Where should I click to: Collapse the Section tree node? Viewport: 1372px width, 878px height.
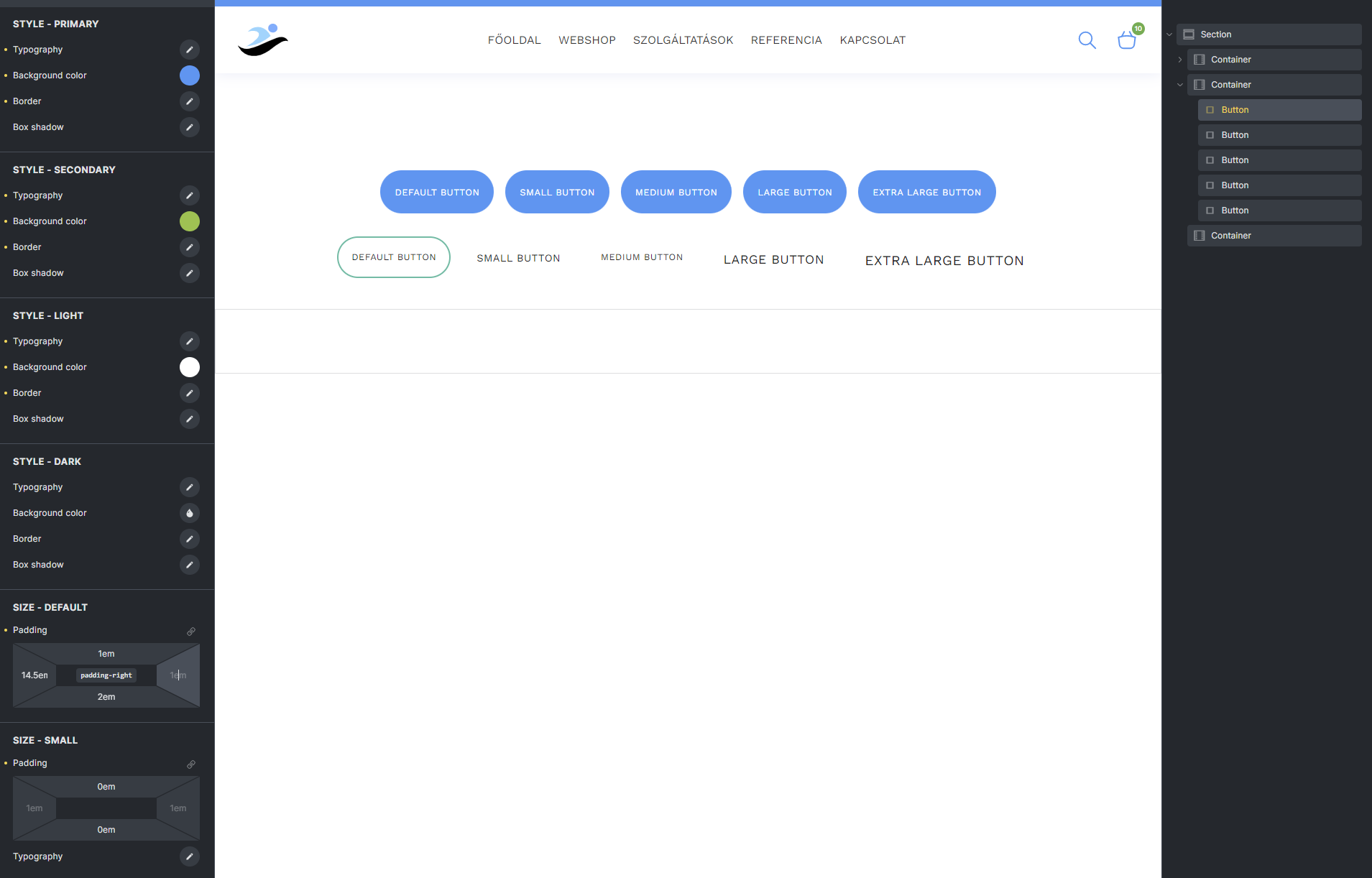(1169, 34)
